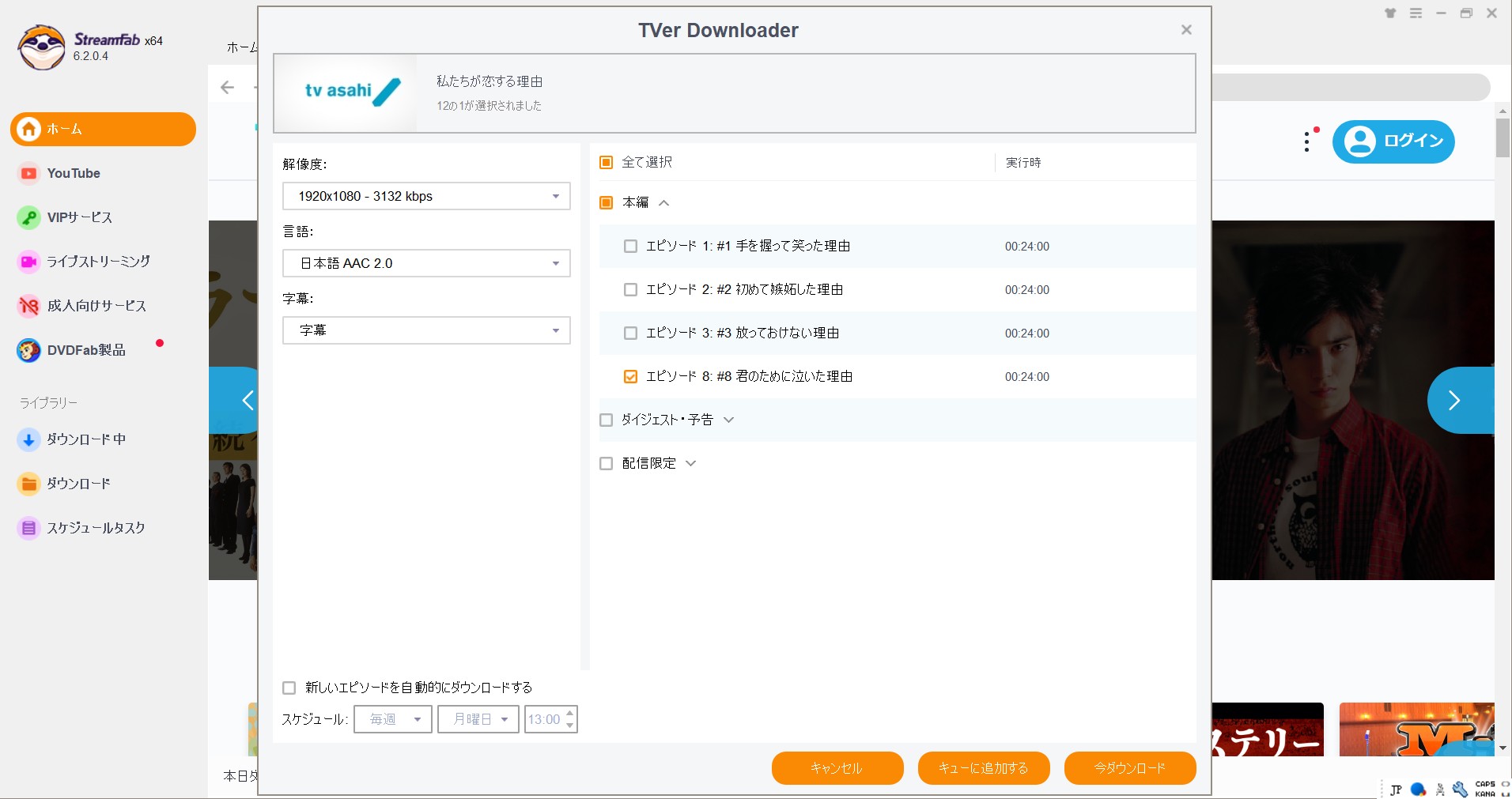This screenshot has height=799, width=1512.
Task: Open the 言語 日本語 AAC 2.0 dropdown
Action: 426,263
